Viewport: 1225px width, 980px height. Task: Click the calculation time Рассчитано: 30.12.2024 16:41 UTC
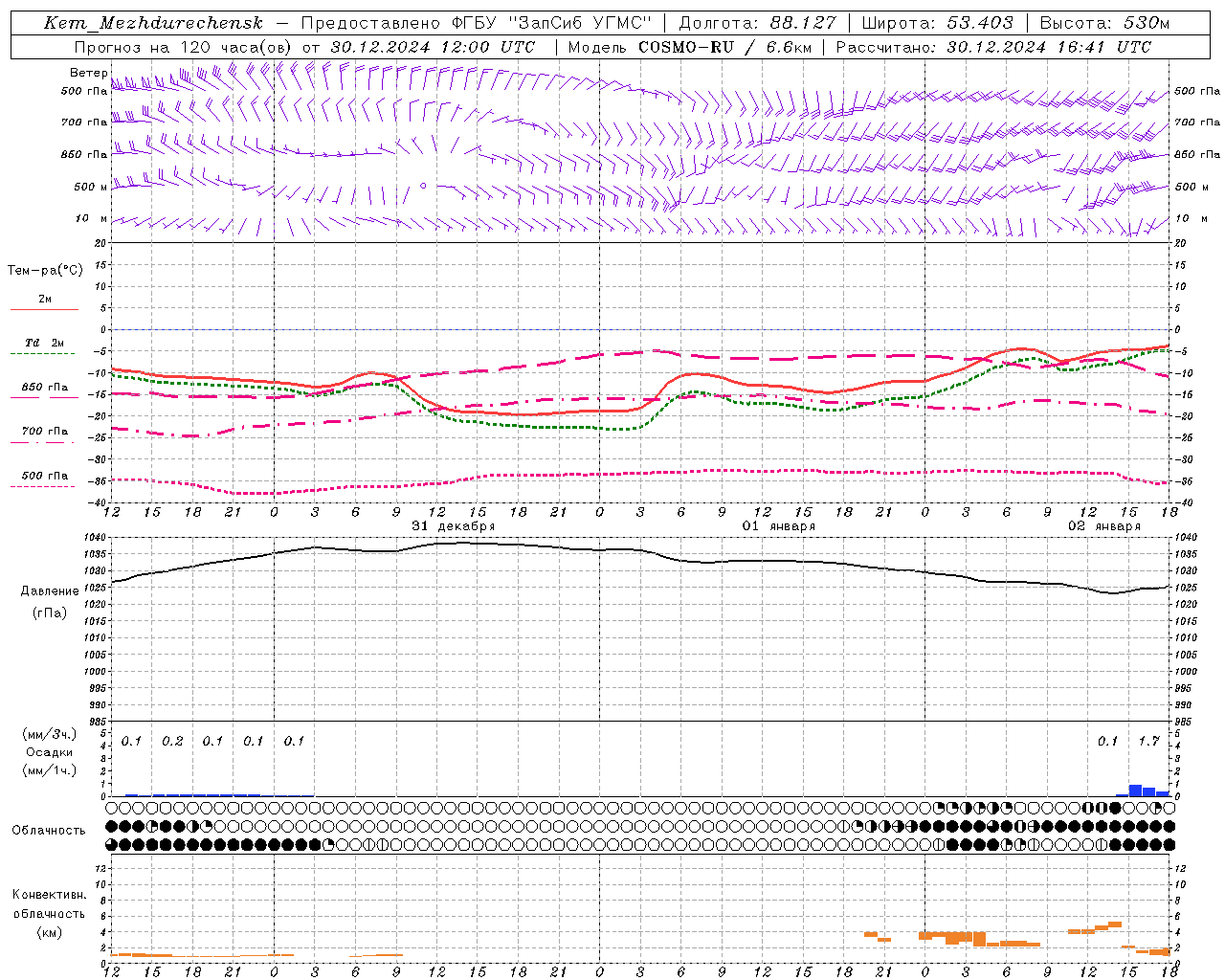[x=993, y=47]
